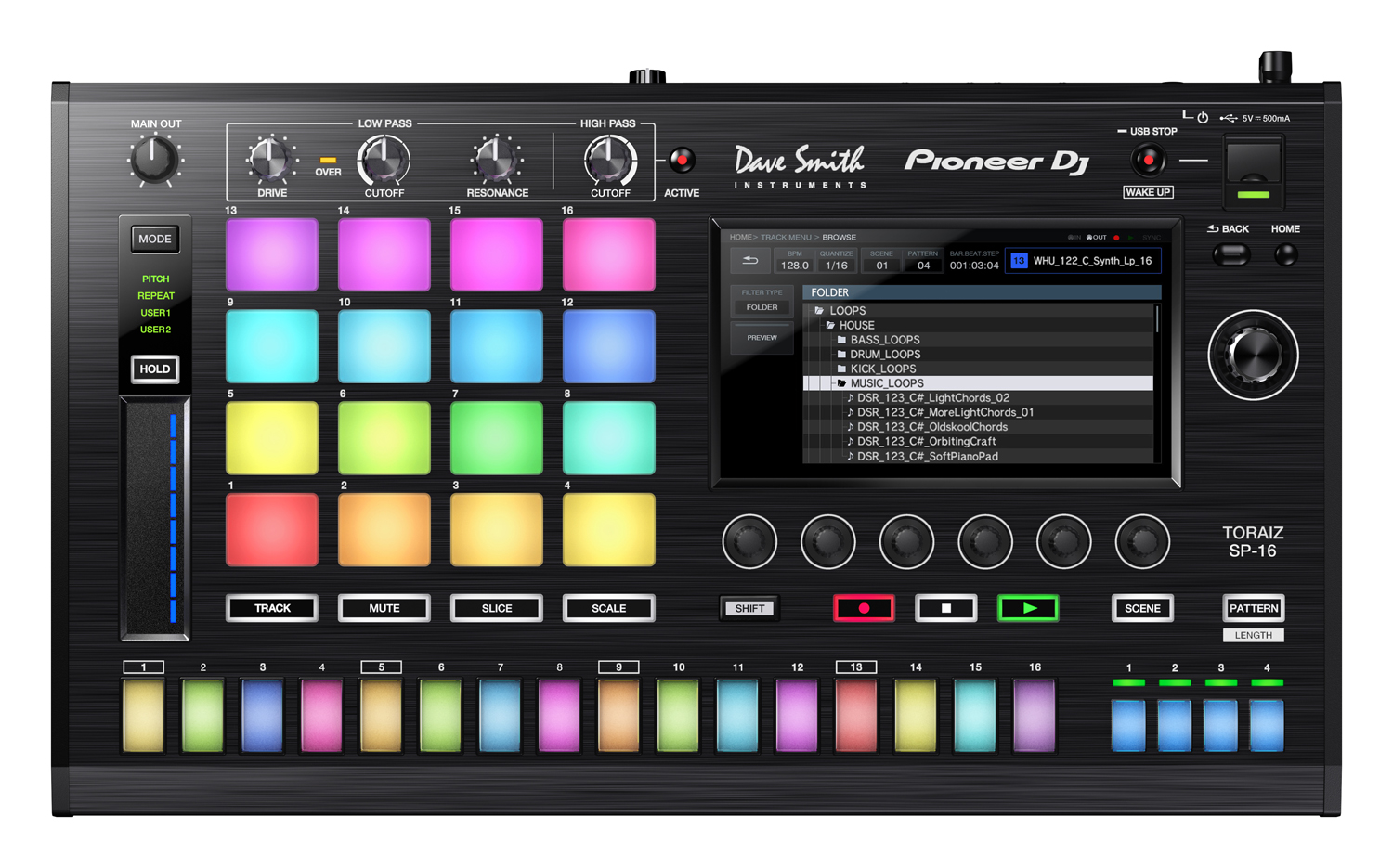Expand the DRUM_LOOPS folder

(x=884, y=355)
